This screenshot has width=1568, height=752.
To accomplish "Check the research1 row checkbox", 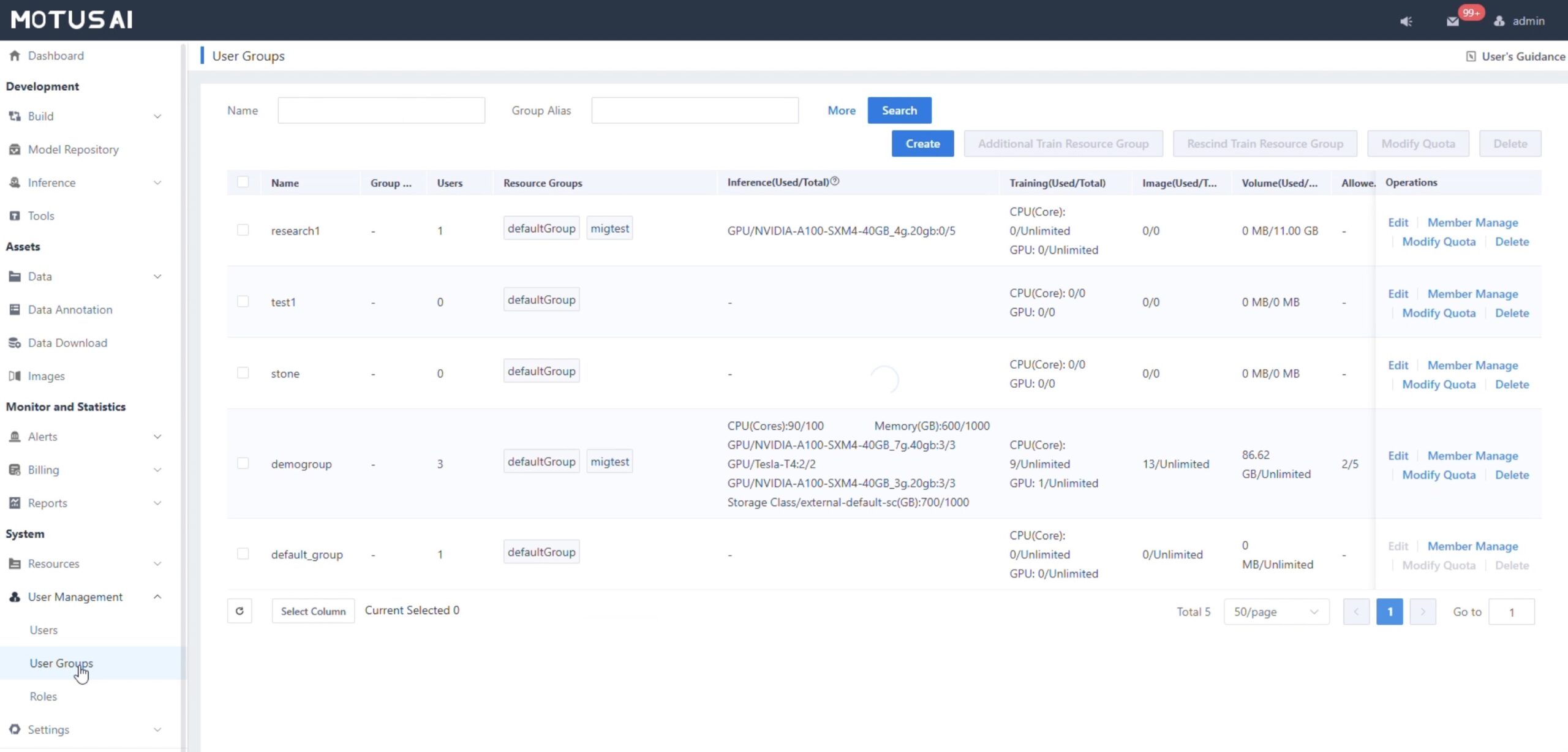I will [x=243, y=230].
